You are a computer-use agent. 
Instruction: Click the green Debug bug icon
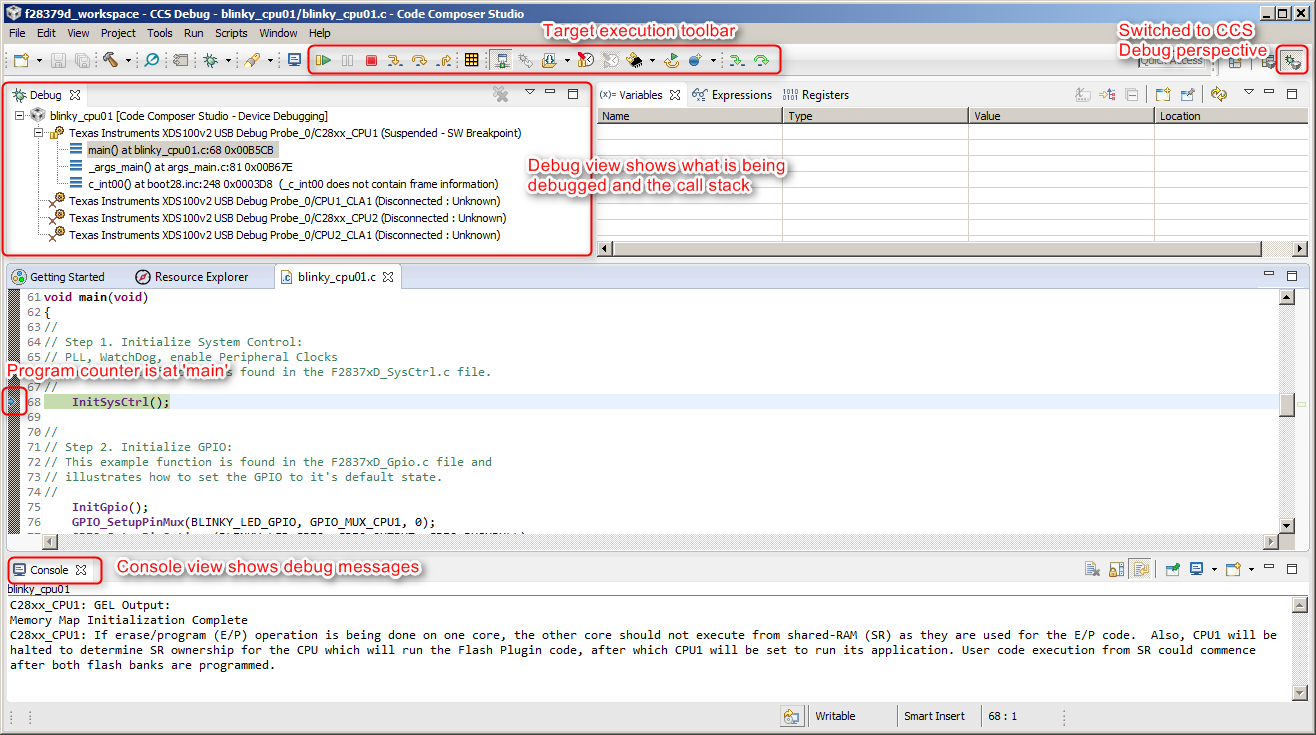point(211,60)
